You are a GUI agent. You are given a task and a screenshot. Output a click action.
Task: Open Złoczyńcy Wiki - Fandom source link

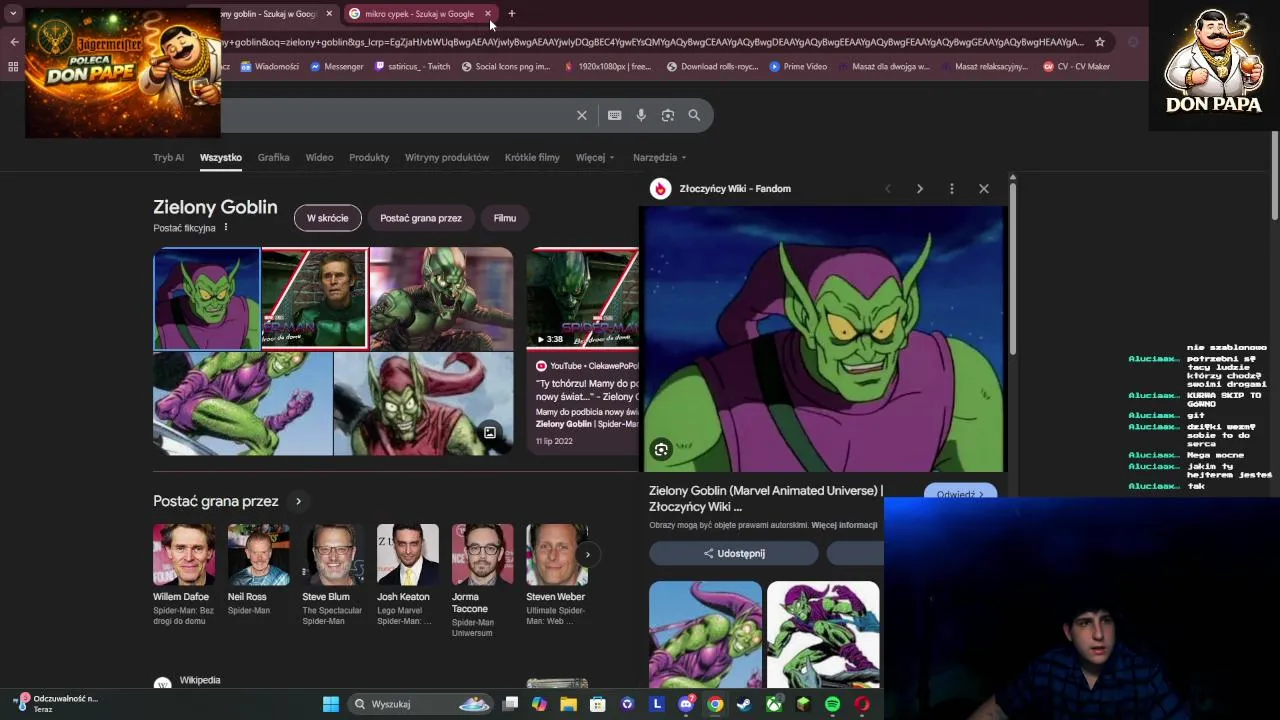coord(735,188)
